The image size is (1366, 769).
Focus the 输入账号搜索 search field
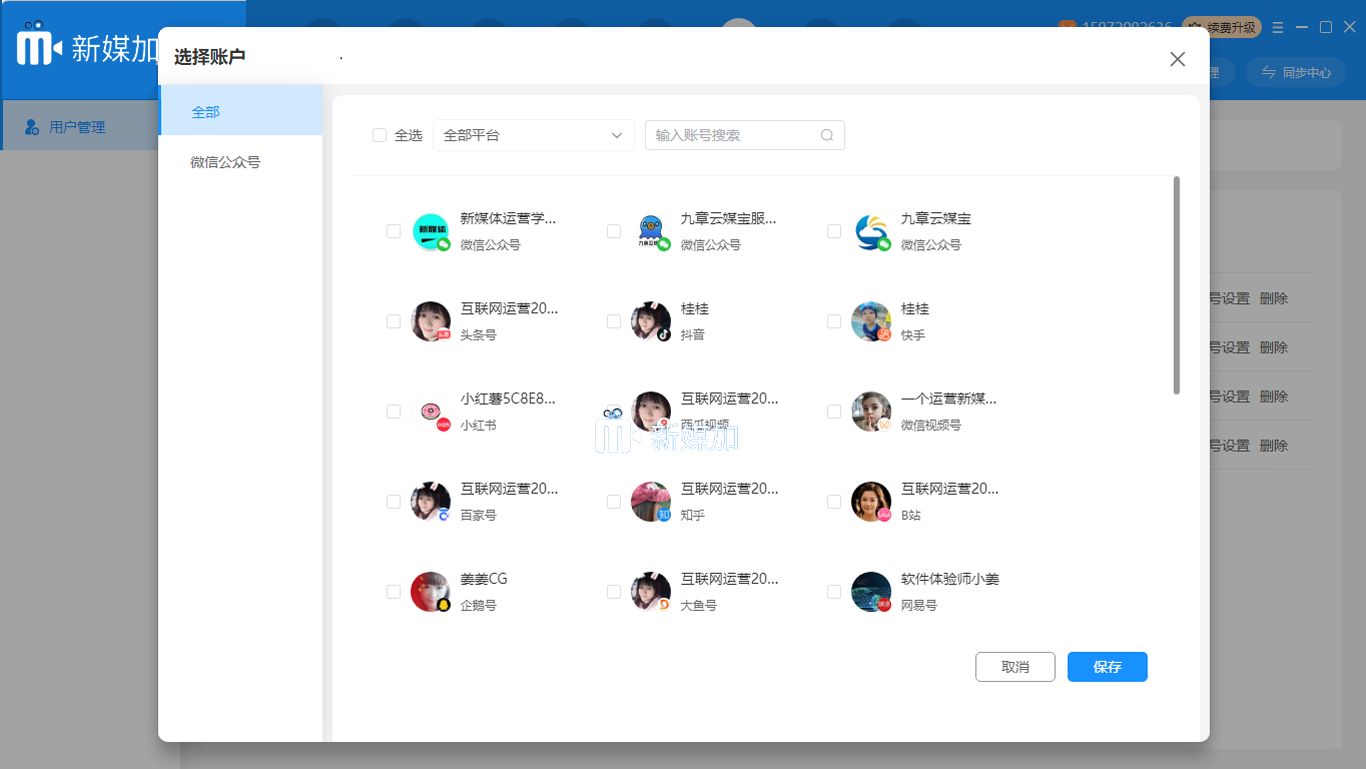coord(735,136)
